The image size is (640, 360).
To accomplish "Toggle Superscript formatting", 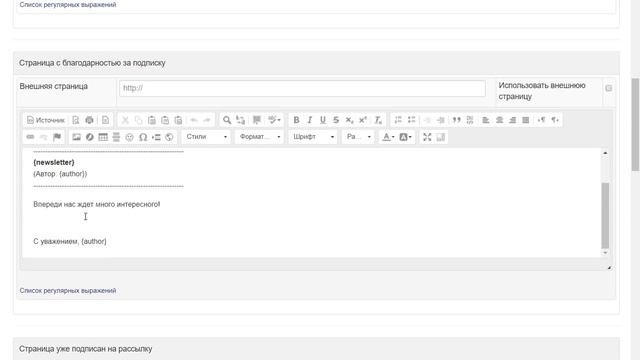I will point(362,120).
